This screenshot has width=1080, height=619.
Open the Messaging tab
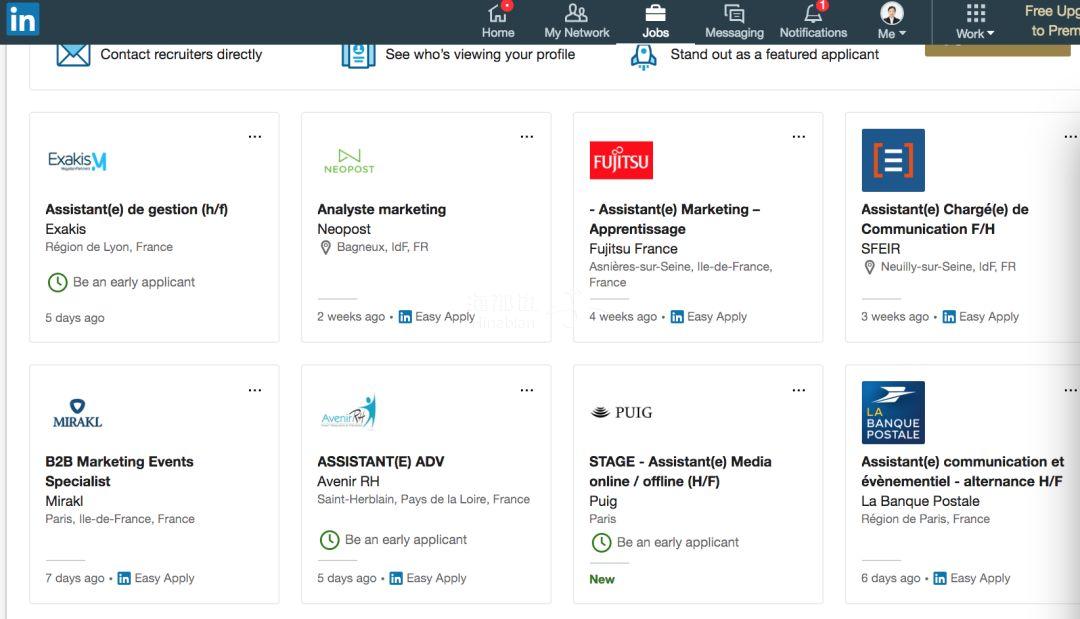point(734,21)
